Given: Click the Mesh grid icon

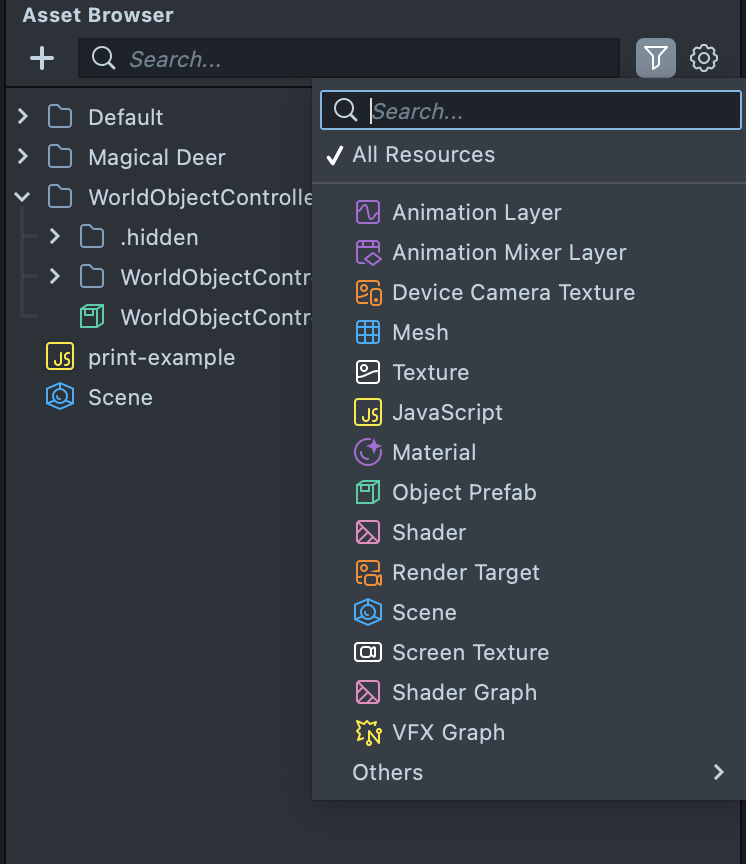Looking at the screenshot, I should point(368,333).
